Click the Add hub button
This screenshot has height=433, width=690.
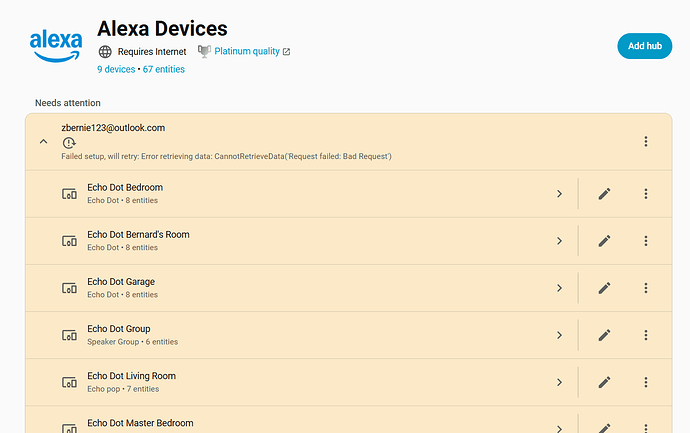643,46
